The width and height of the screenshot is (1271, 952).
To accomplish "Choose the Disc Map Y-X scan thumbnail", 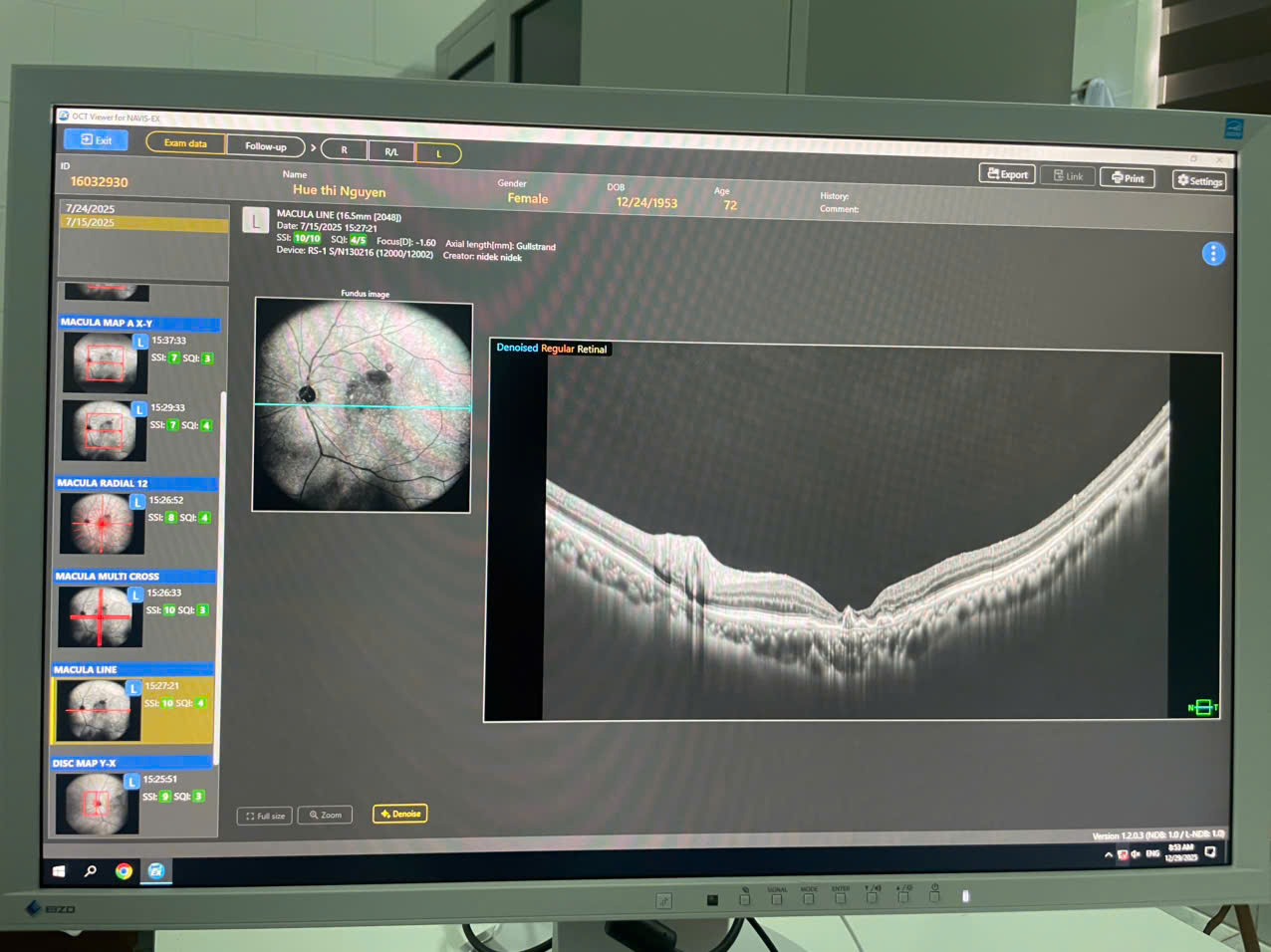I will point(95,803).
